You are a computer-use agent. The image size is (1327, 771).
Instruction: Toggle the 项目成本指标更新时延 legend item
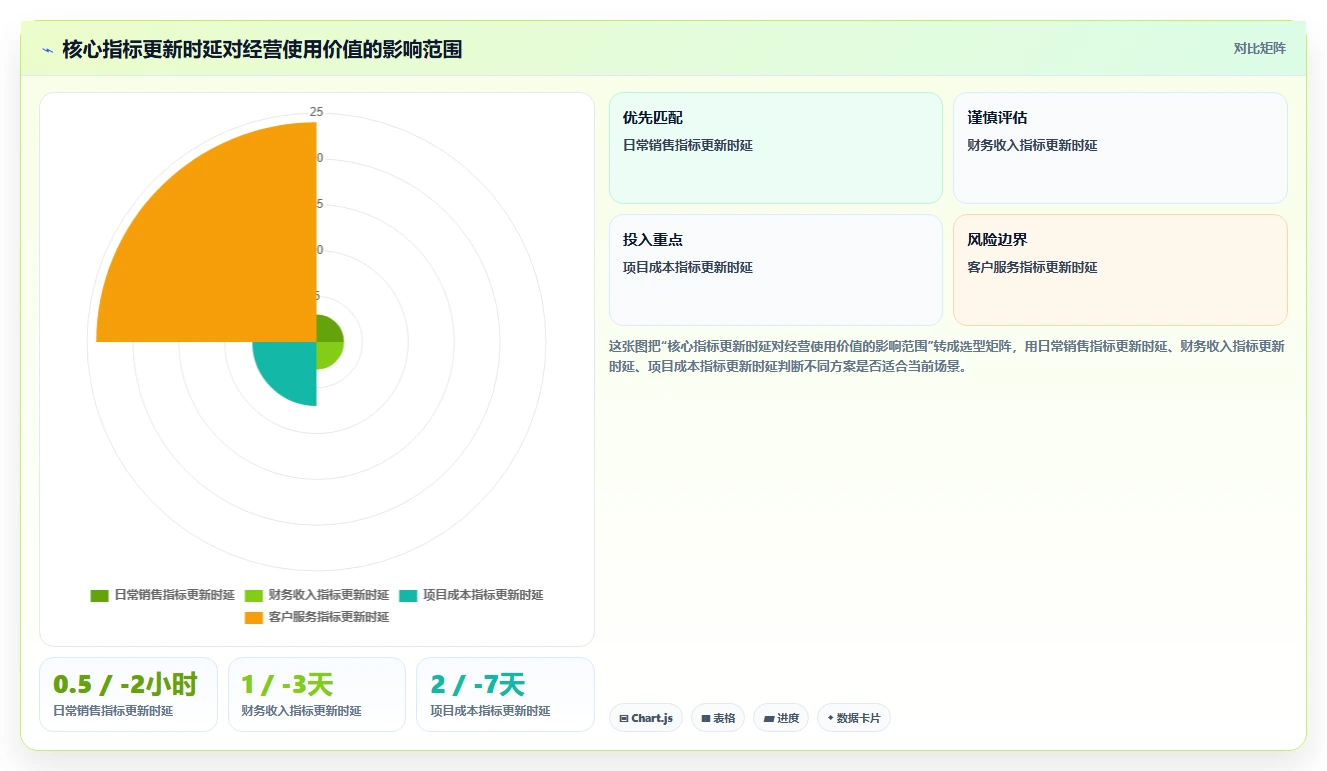pyautogui.click(x=471, y=595)
